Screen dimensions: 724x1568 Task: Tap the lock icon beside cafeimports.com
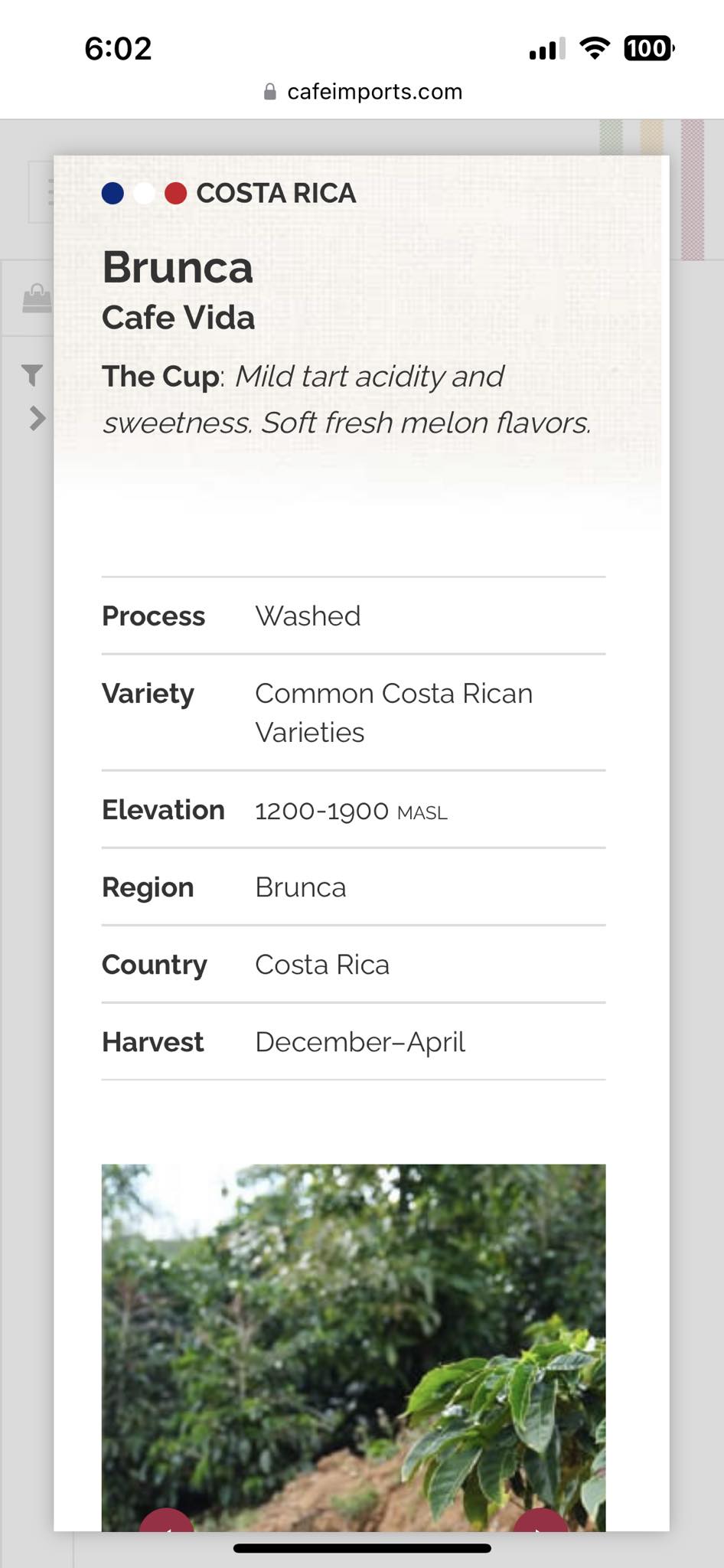pos(269,92)
